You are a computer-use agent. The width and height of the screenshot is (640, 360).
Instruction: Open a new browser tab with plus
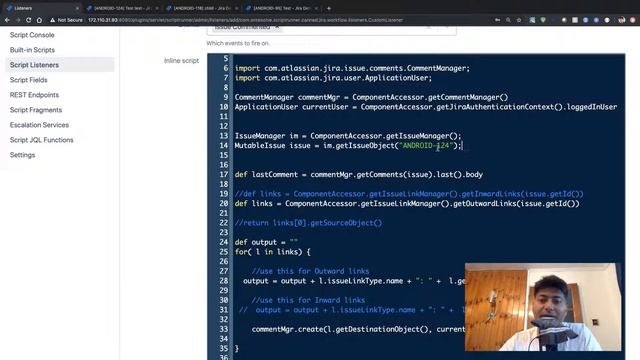coord(329,8)
